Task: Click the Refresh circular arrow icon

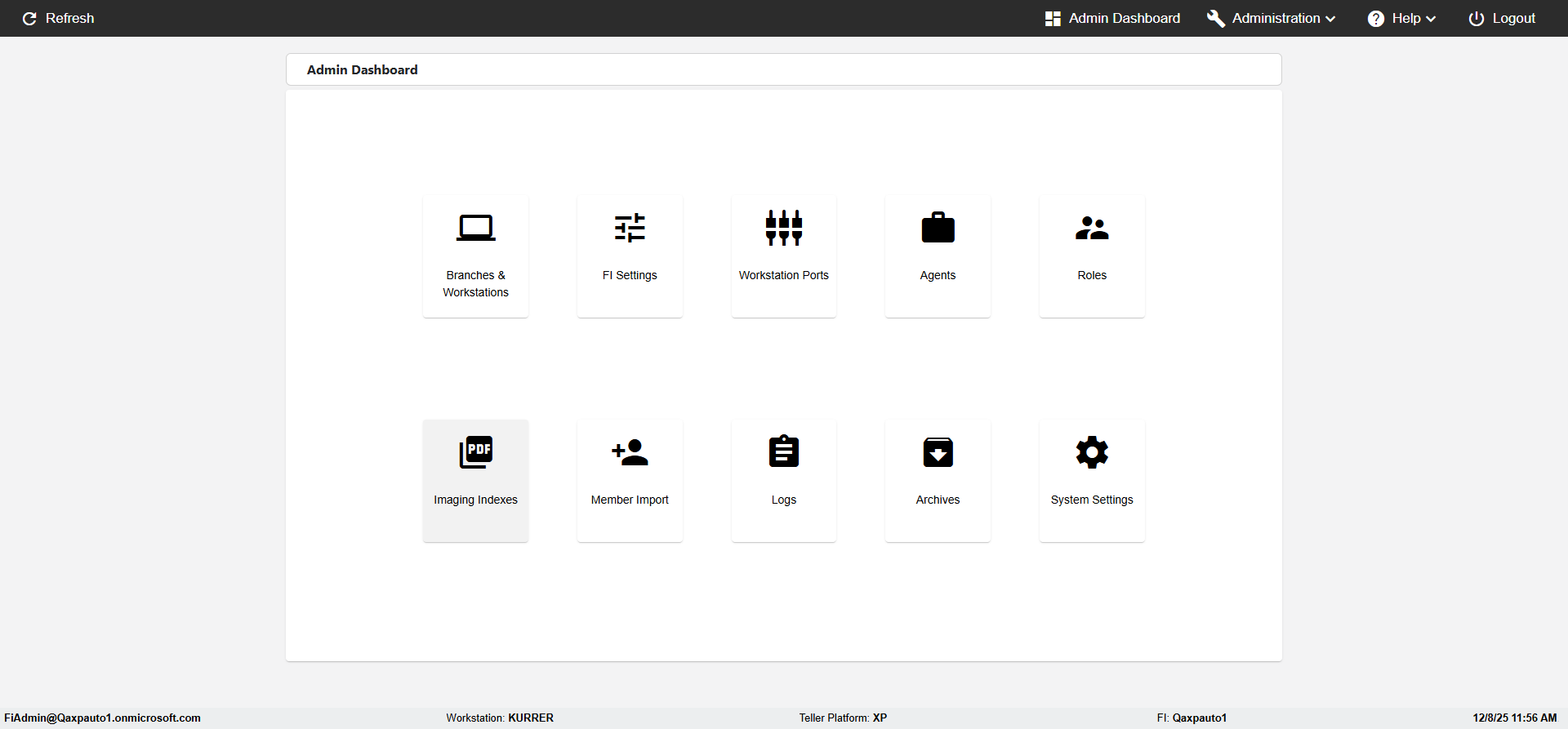Action: (x=29, y=18)
